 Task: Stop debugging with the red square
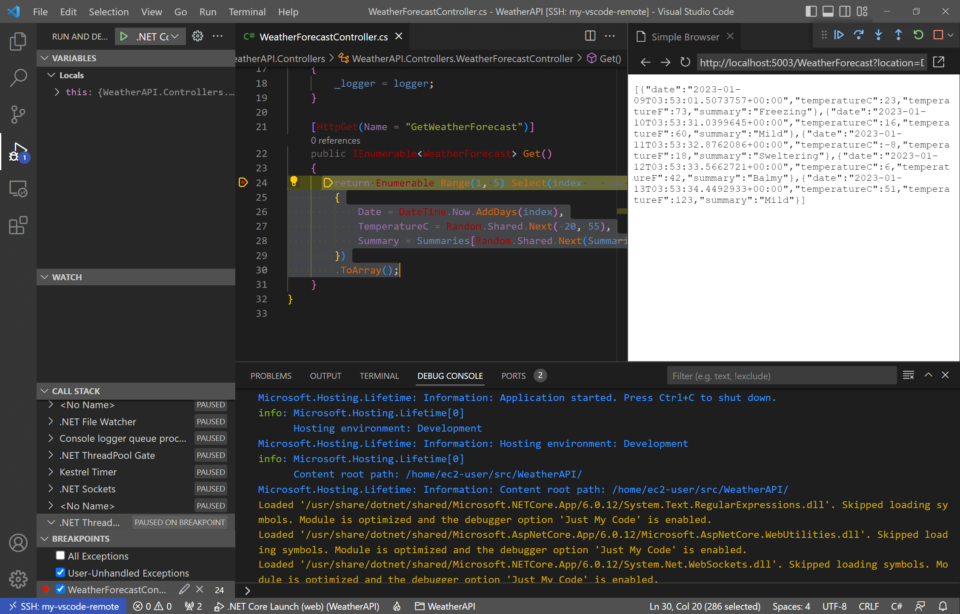click(x=936, y=35)
